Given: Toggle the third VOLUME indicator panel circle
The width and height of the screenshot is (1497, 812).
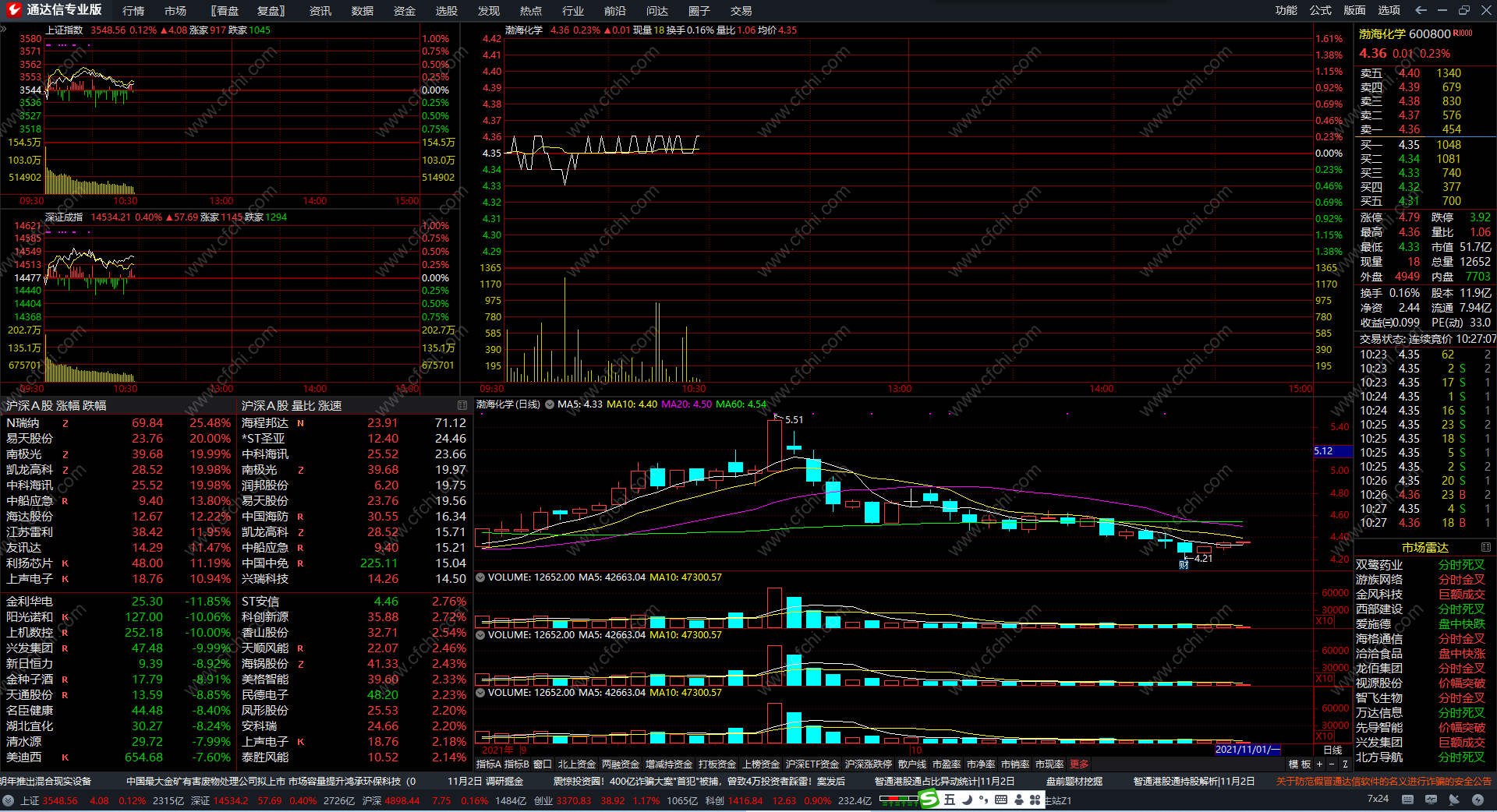Looking at the screenshot, I should (x=481, y=692).
